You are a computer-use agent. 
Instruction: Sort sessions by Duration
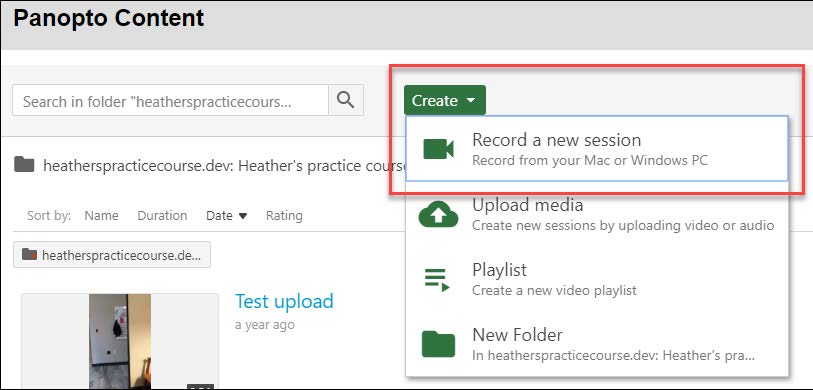pos(162,216)
